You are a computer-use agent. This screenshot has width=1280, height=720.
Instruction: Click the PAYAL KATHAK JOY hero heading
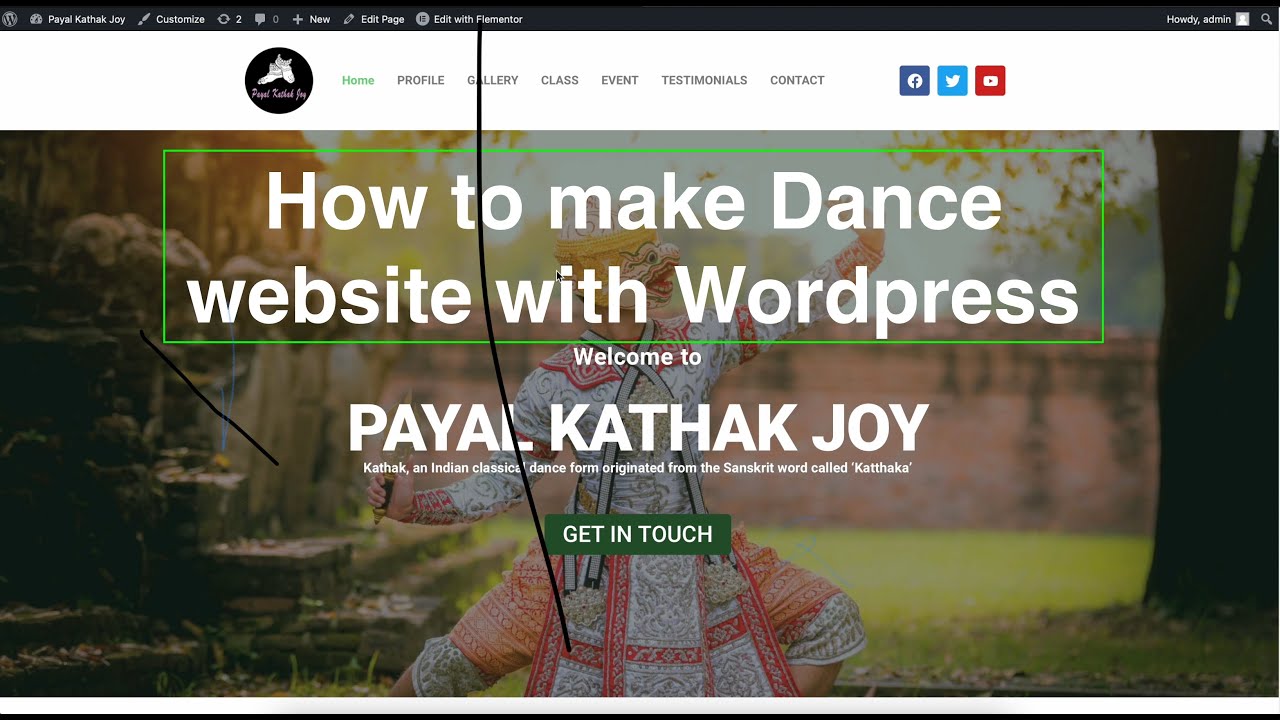[638, 429]
